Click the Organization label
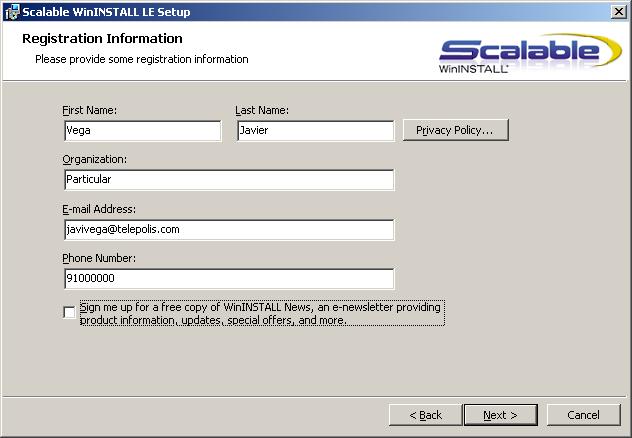Viewport: 632px width, 438px height. coord(94,159)
